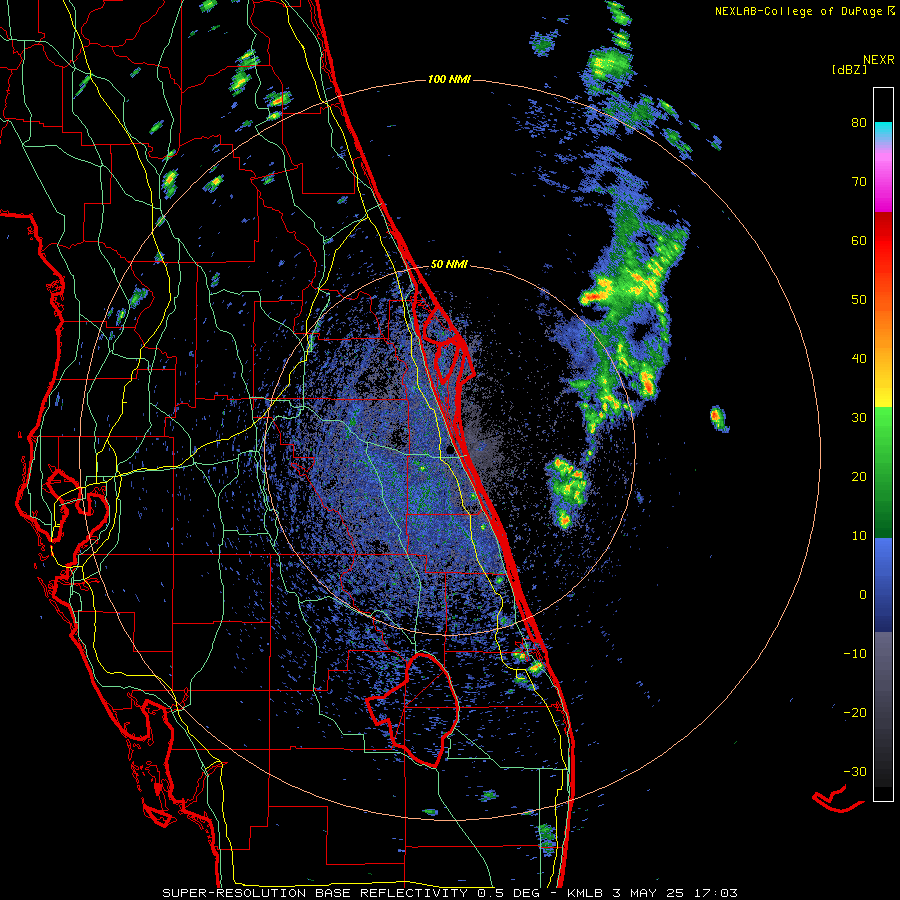Click the [dBZ] legend unit label

tap(849, 69)
